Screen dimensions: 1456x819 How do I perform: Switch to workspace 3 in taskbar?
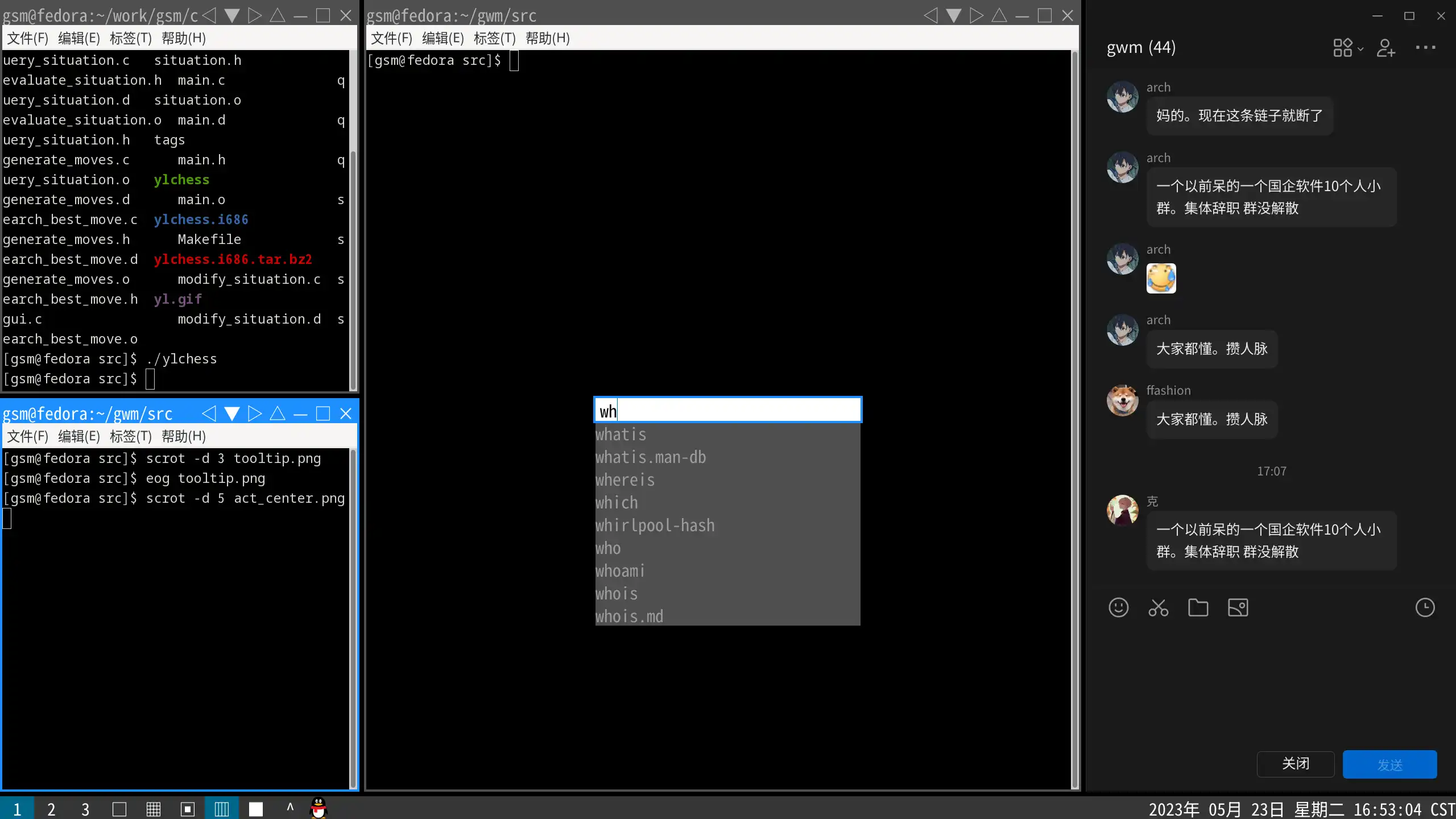pos(85,809)
